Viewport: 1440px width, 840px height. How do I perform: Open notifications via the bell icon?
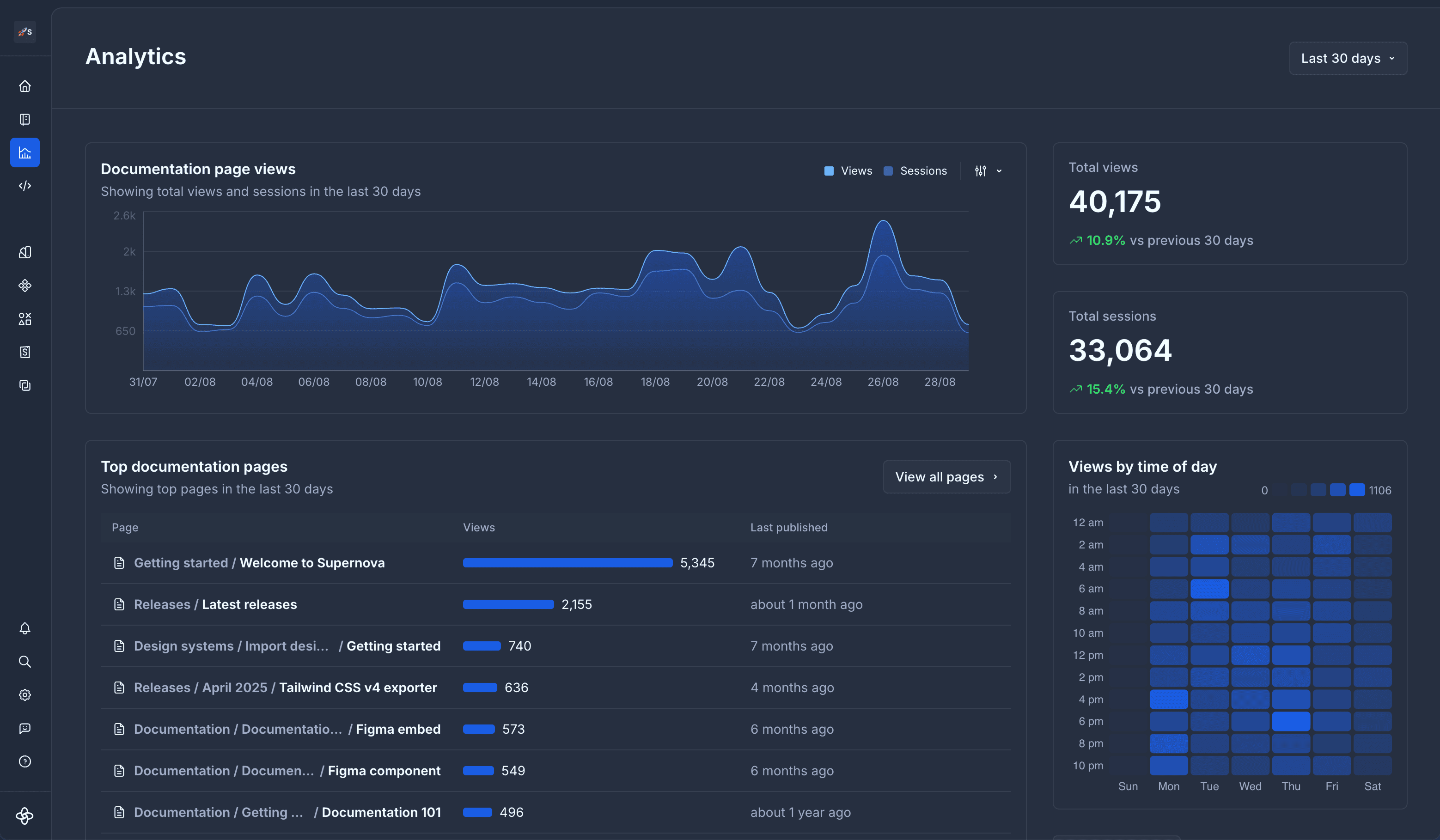click(25, 628)
